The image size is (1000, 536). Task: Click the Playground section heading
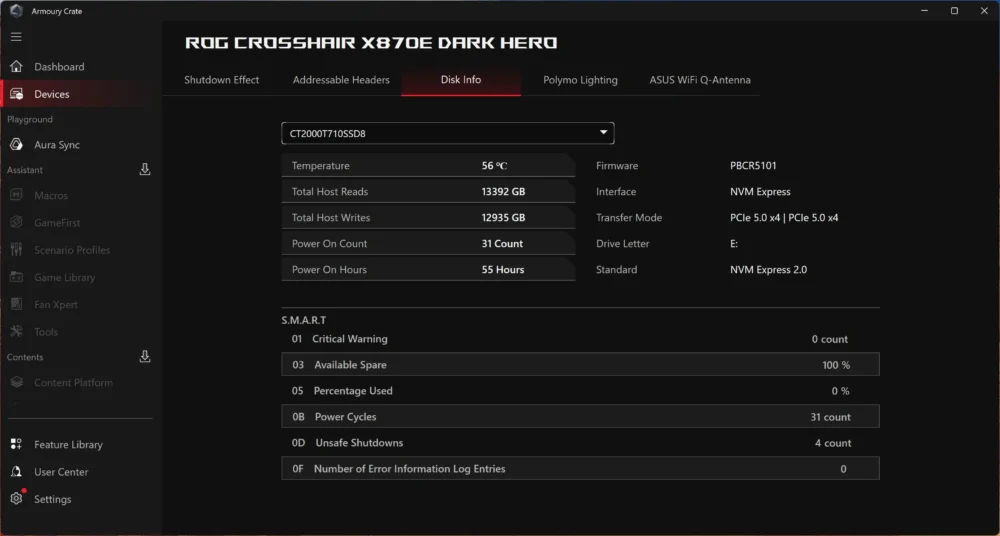[x=30, y=119]
